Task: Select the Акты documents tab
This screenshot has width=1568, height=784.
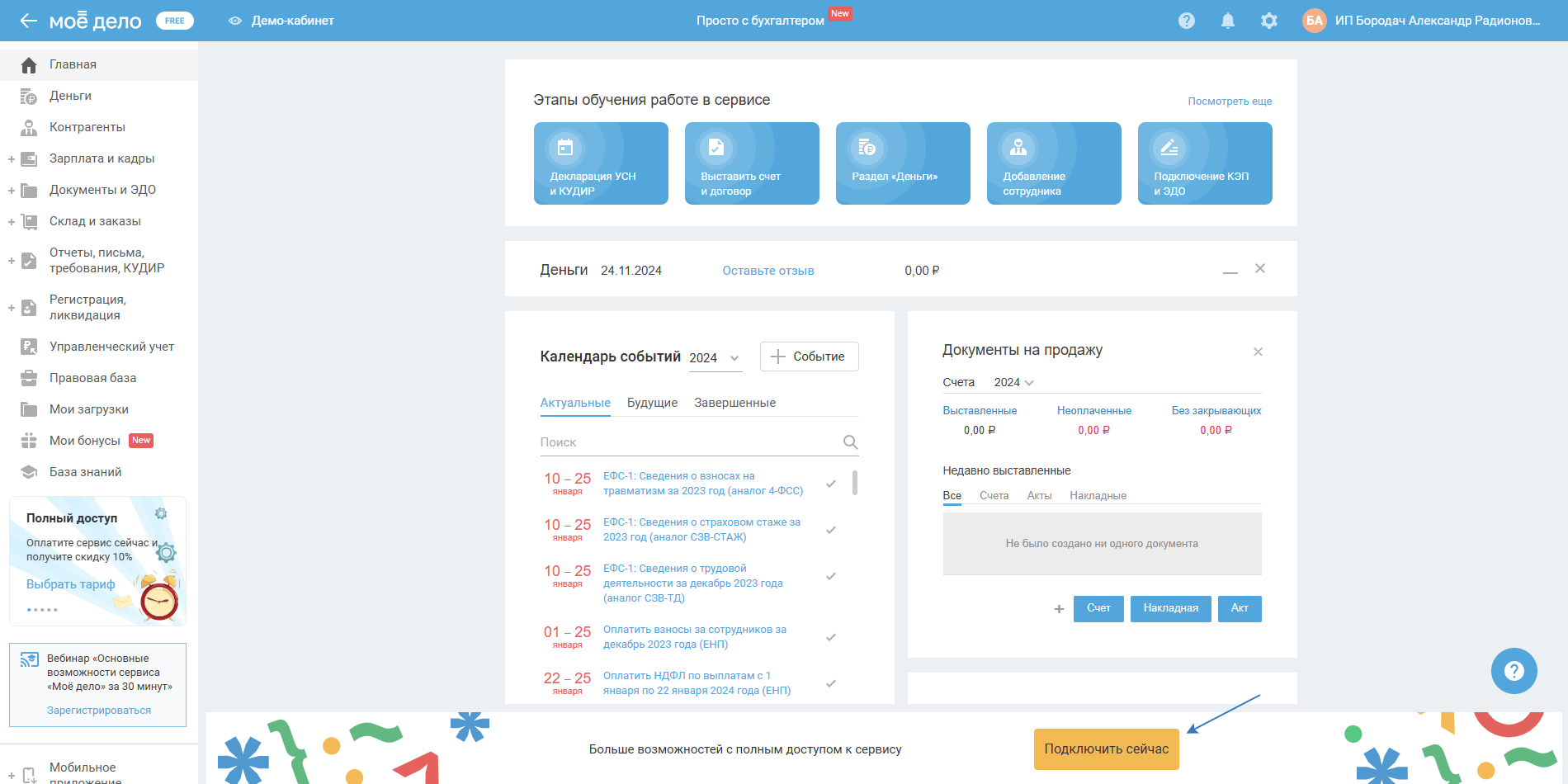Action: click(x=1039, y=496)
